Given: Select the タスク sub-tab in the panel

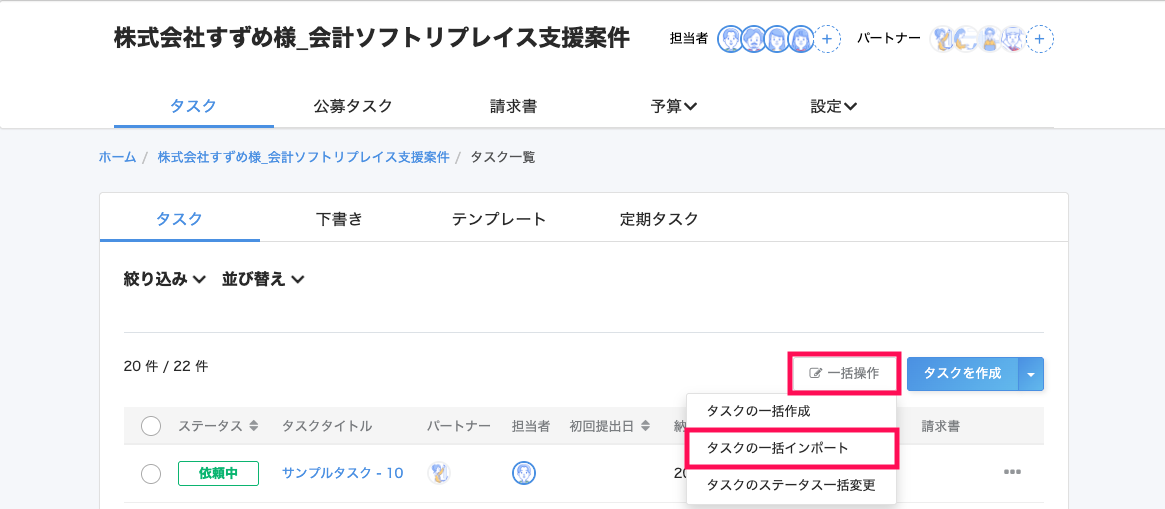Looking at the screenshot, I should click(179, 219).
